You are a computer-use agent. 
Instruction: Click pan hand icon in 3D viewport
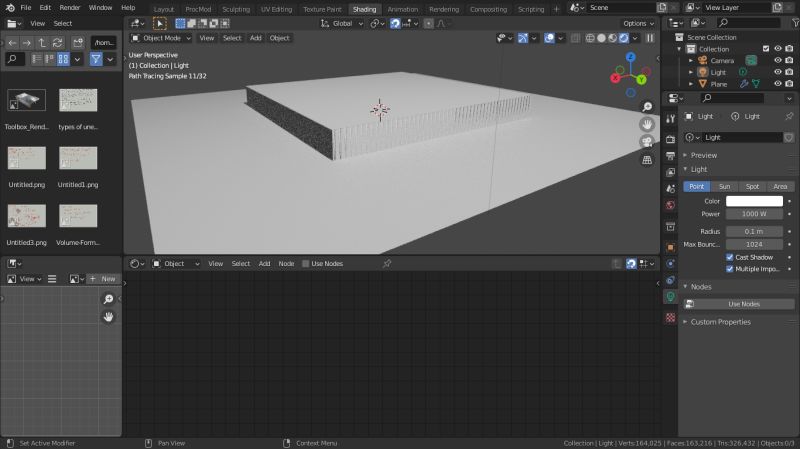point(647,124)
